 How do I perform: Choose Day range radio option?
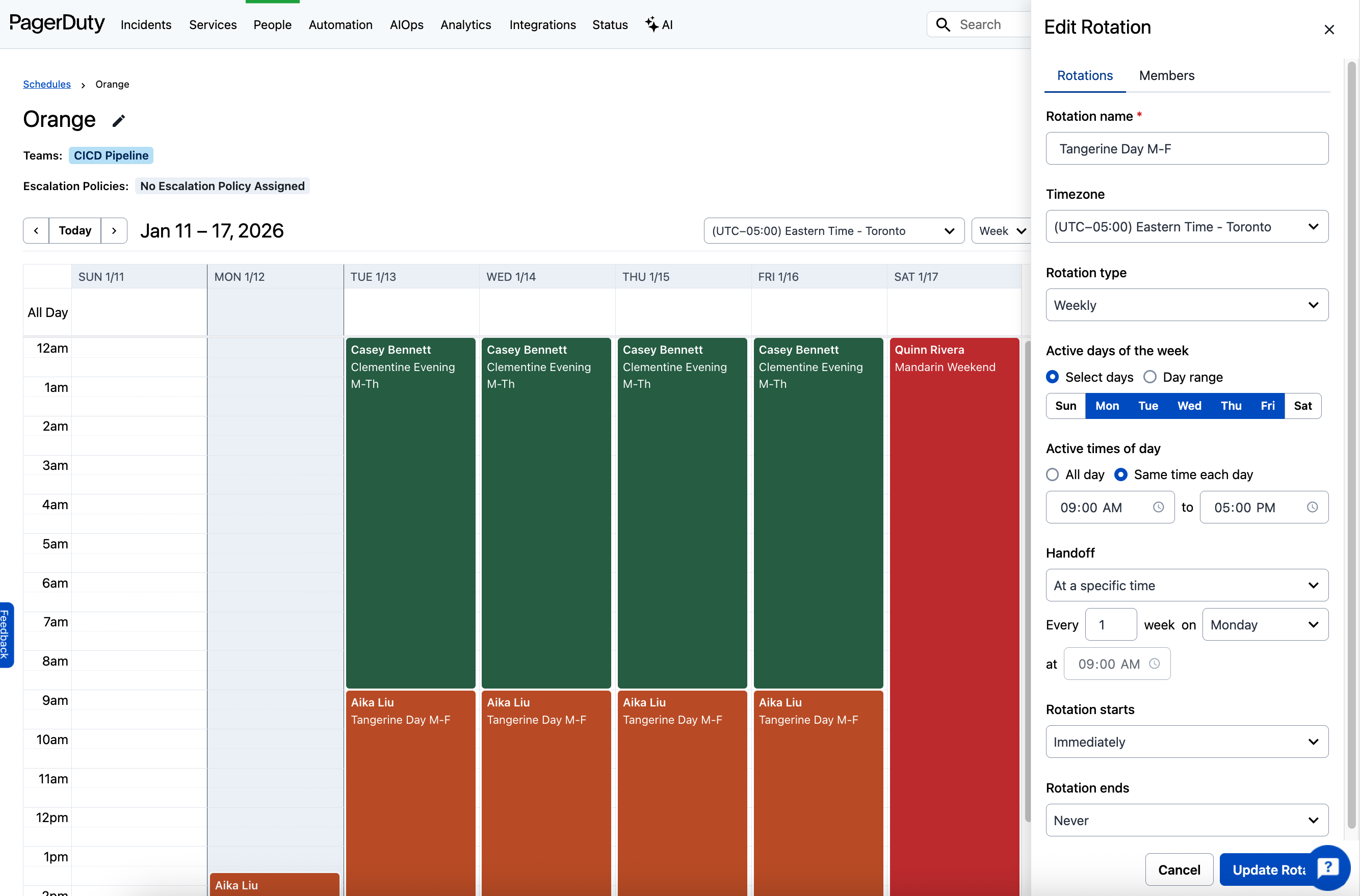point(1149,377)
